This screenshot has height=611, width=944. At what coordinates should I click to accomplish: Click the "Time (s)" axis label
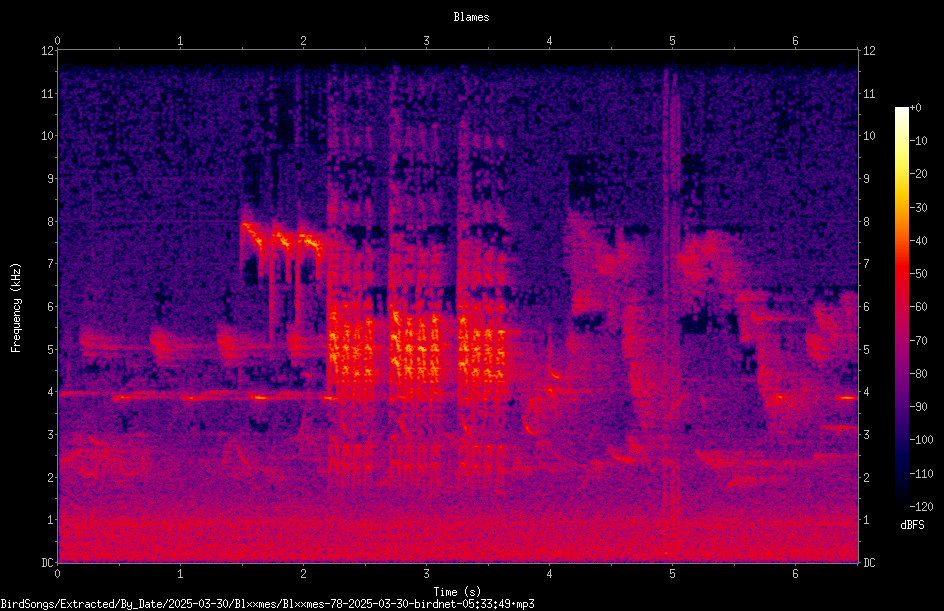tap(458, 592)
